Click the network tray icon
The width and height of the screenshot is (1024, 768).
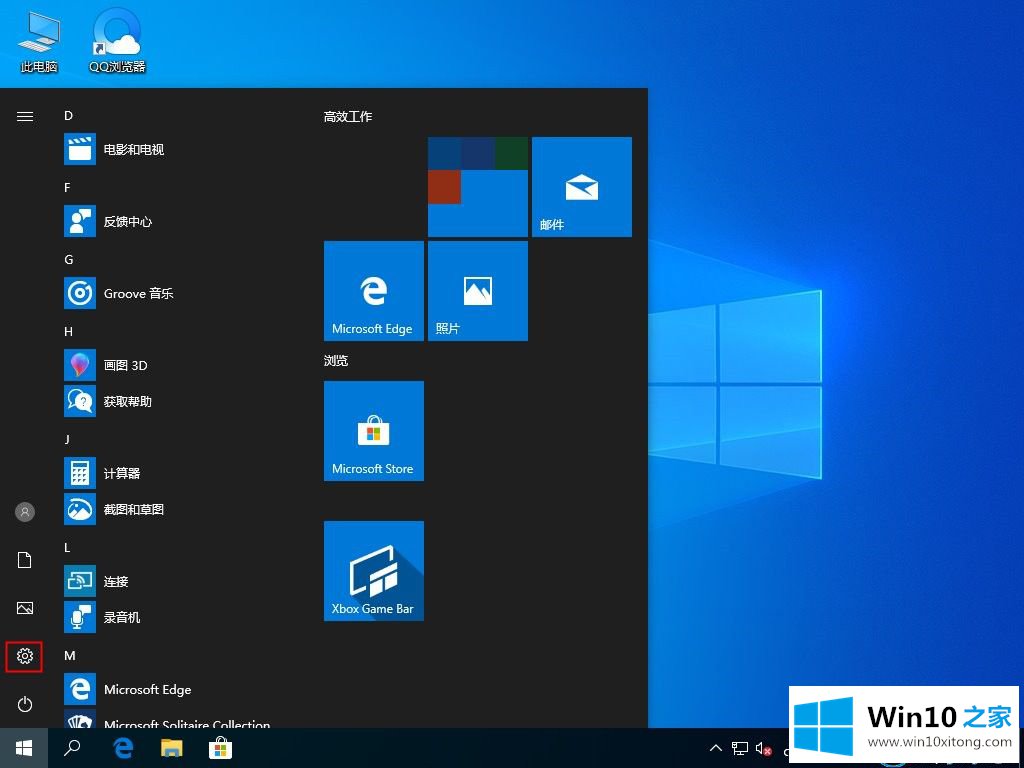(740, 748)
